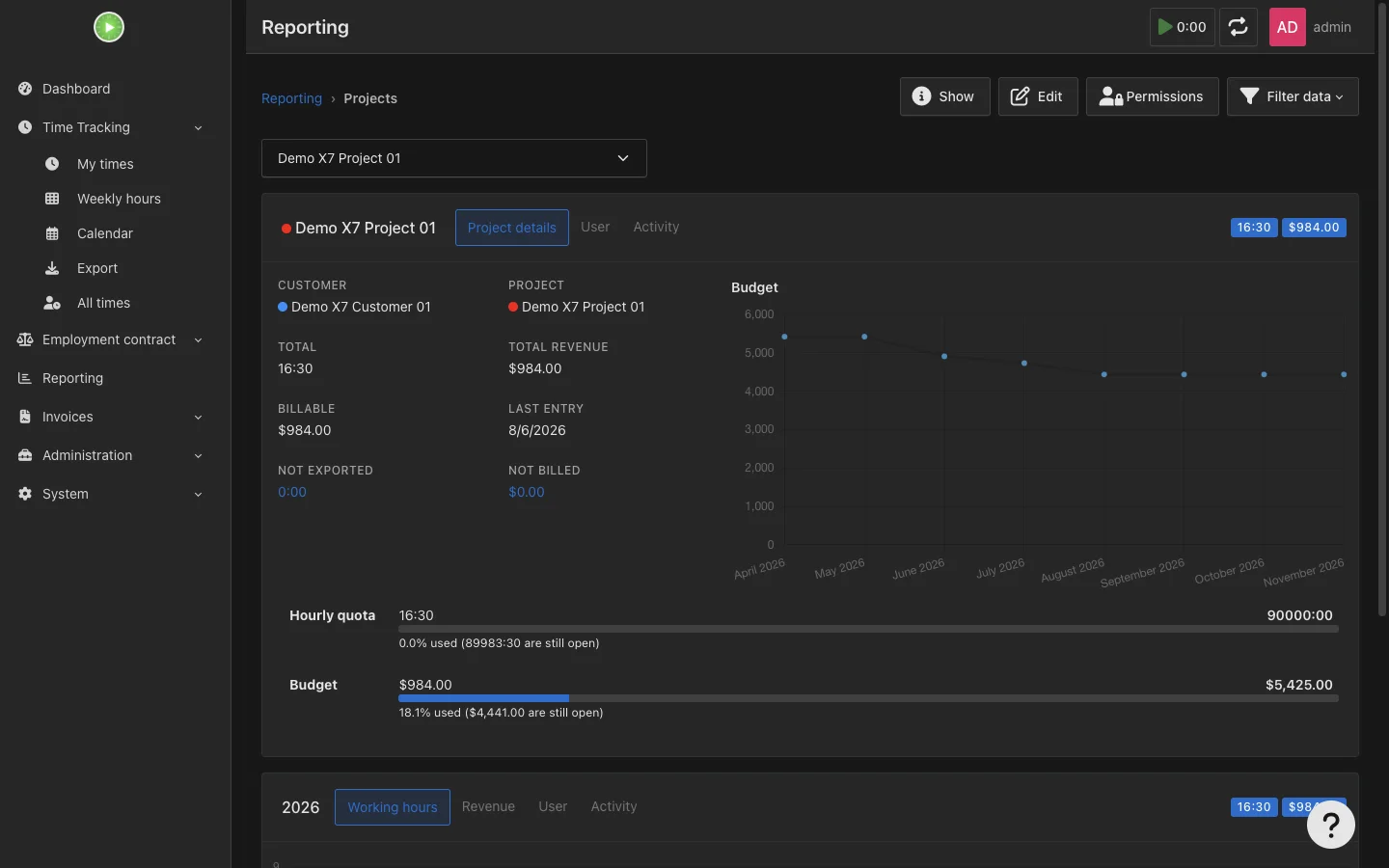Open project Permissions
The height and width of the screenshot is (868, 1389).
point(1152,96)
